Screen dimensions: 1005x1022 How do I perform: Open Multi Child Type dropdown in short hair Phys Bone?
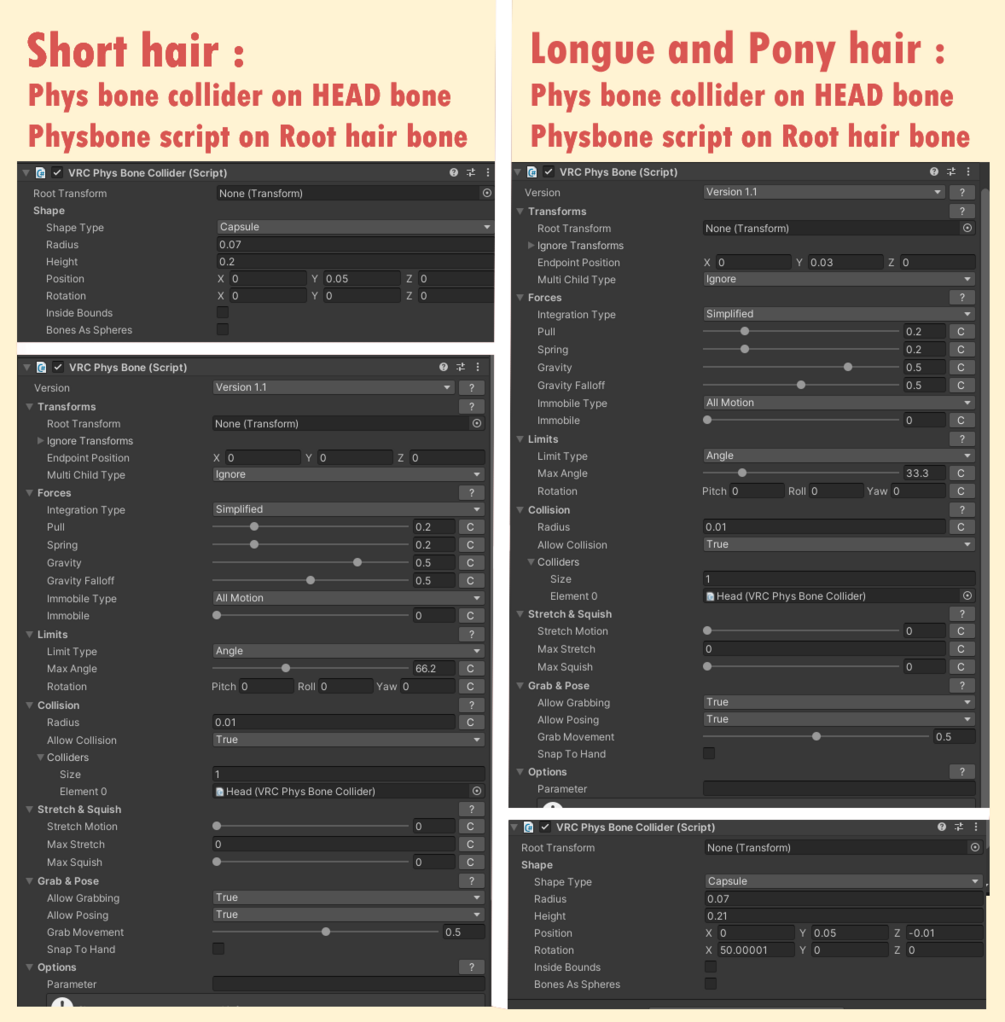(x=348, y=474)
